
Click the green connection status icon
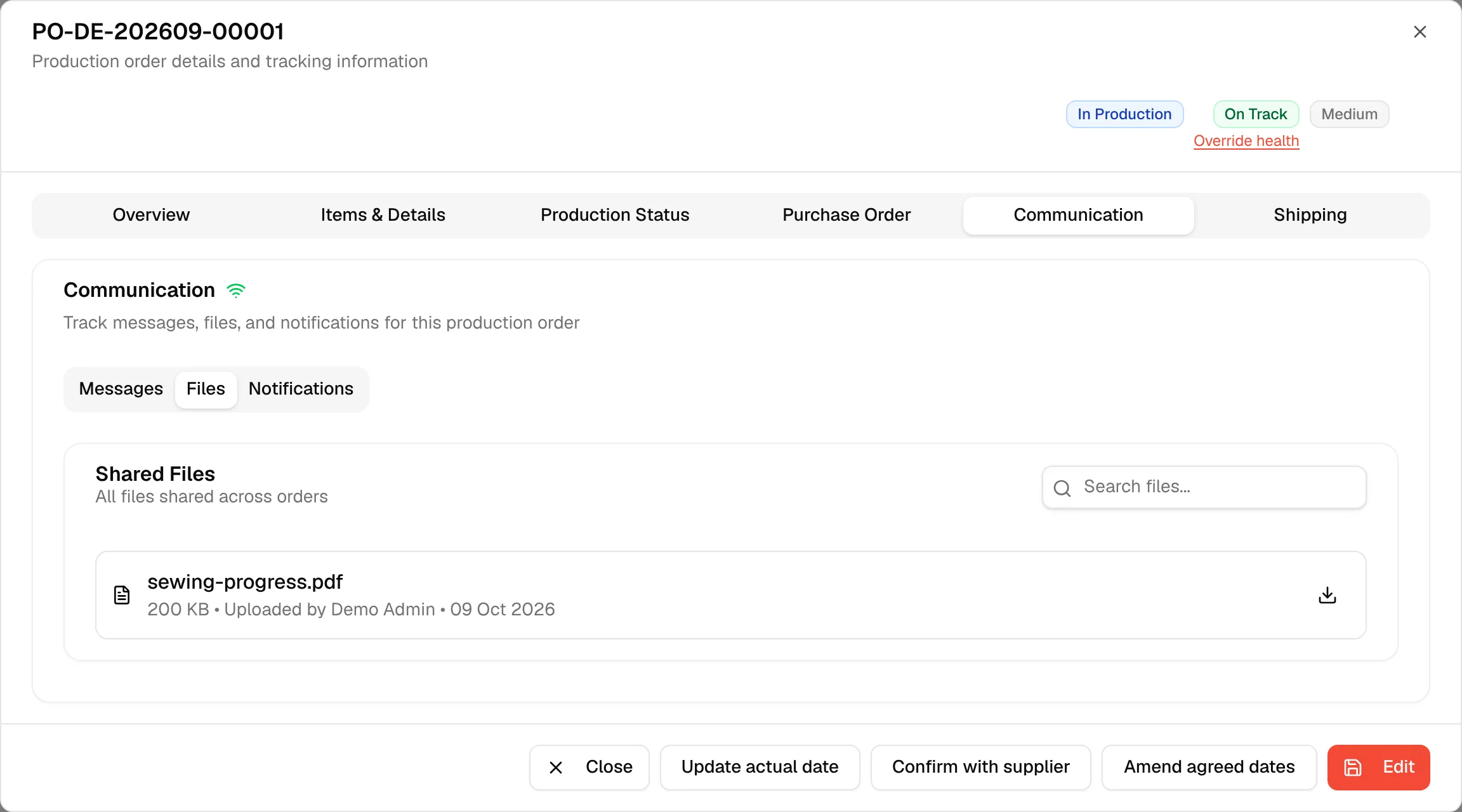(x=236, y=291)
